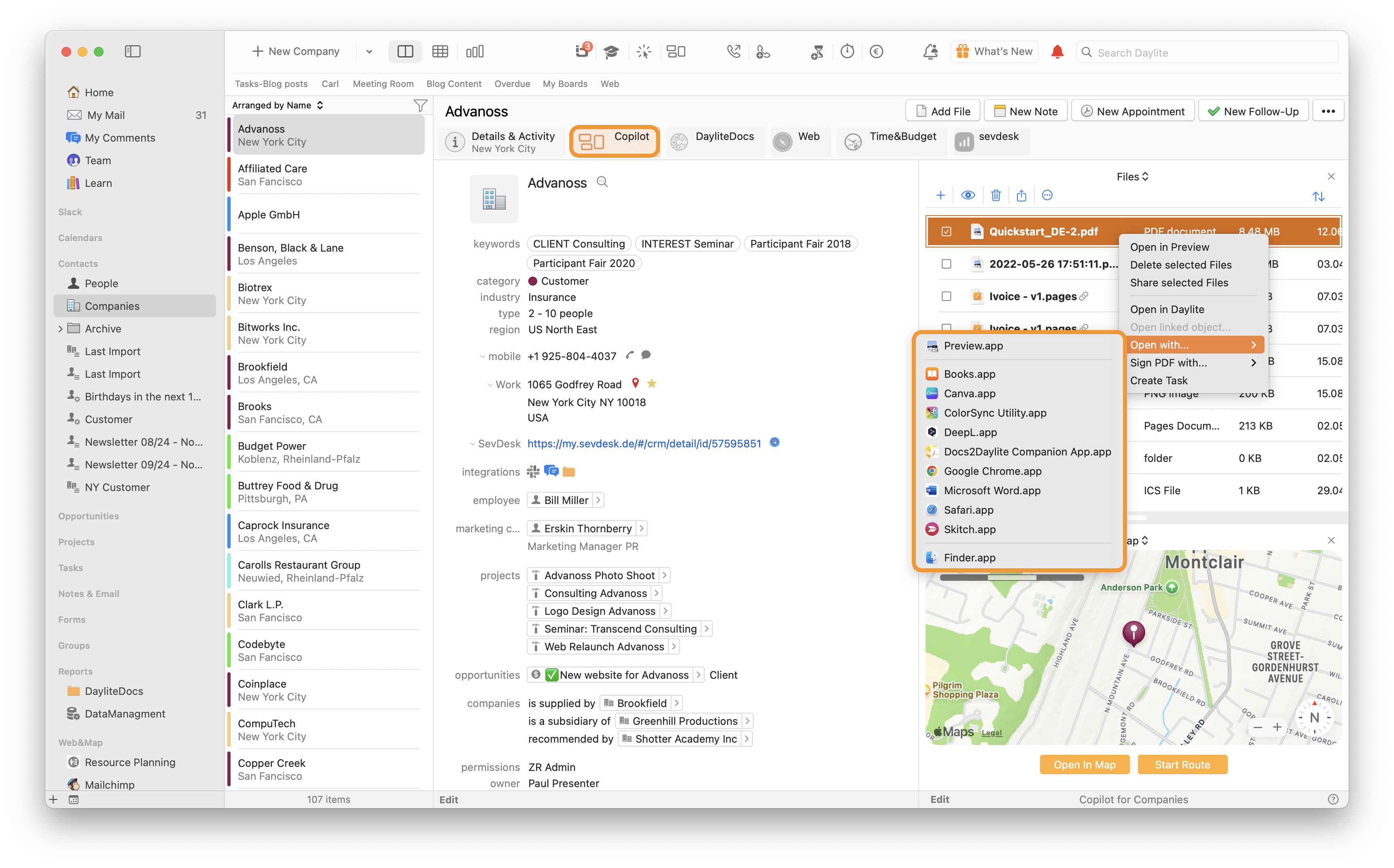Open the dropdown arrow beside New Company
The width and height of the screenshot is (1394, 868).
[x=369, y=52]
